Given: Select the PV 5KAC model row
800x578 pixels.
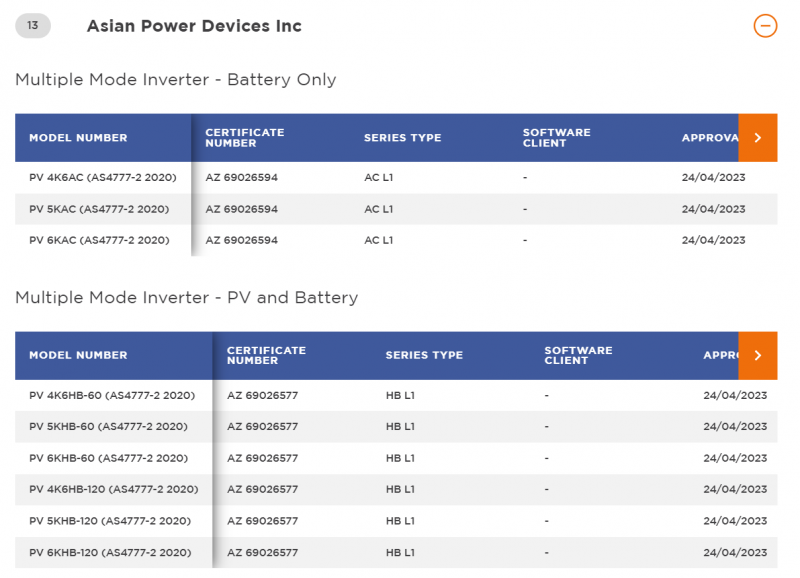Looking at the screenshot, I should tap(99, 209).
